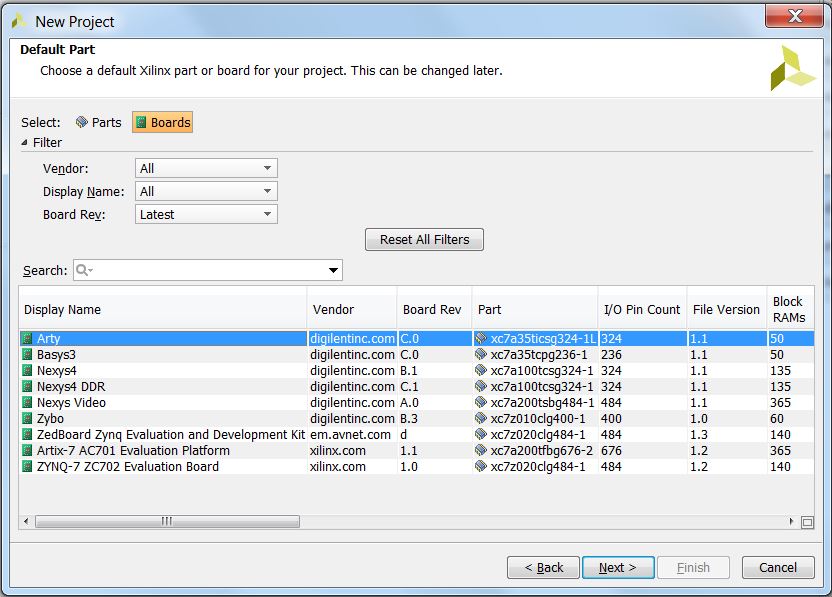
Task: Click the Vivado logo in title bar
Action: 19,21
